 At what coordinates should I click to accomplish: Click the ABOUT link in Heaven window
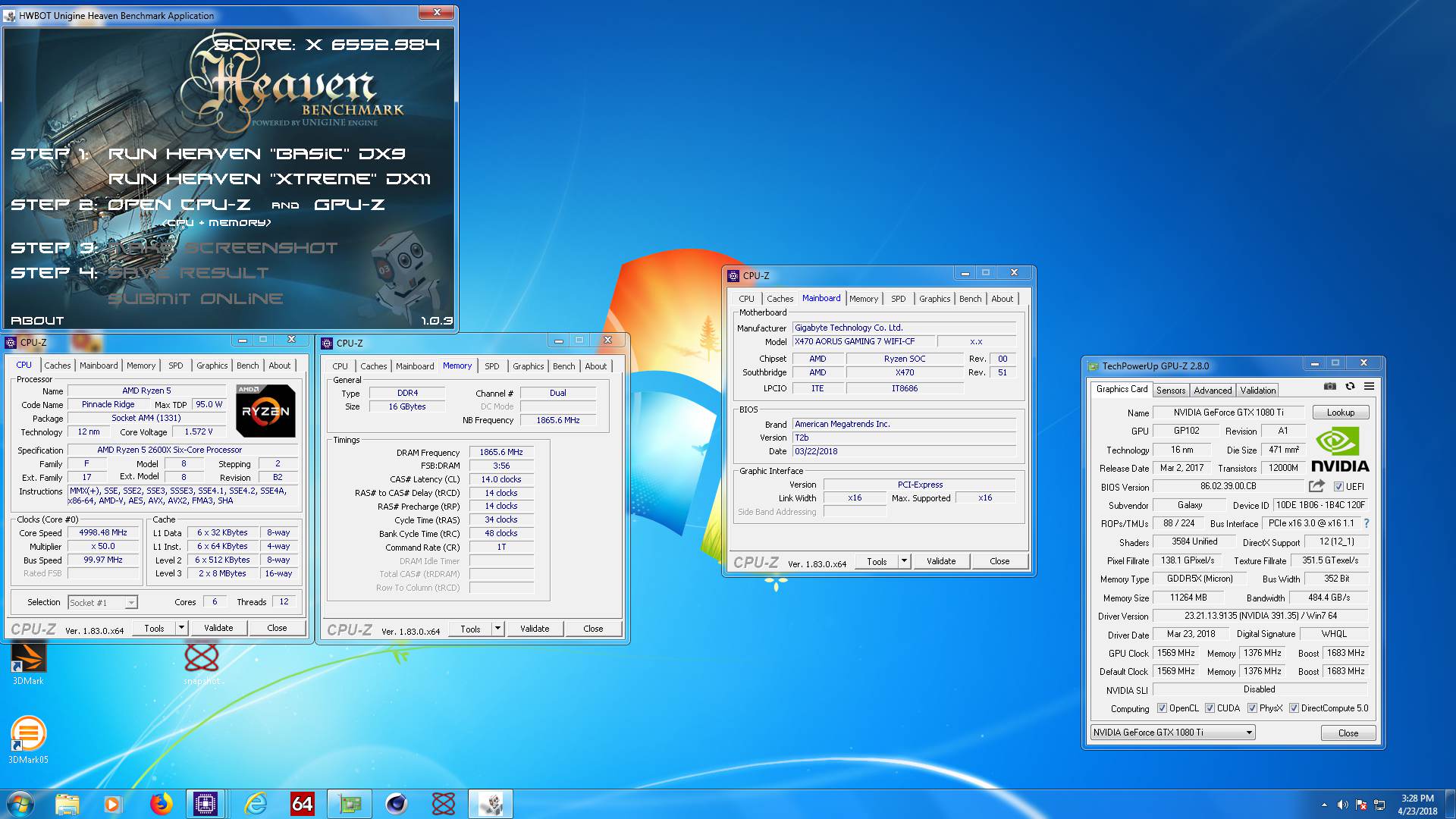tap(37, 321)
